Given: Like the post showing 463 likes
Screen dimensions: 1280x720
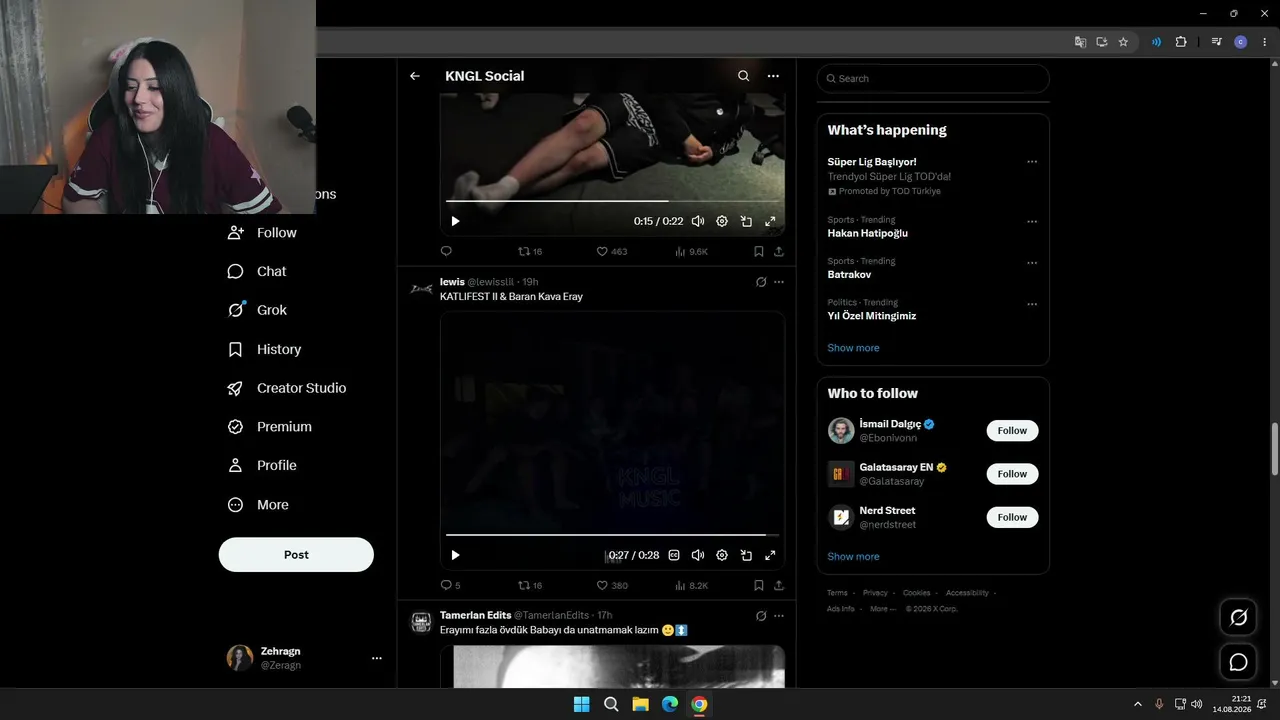Looking at the screenshot, I should 612,251.
